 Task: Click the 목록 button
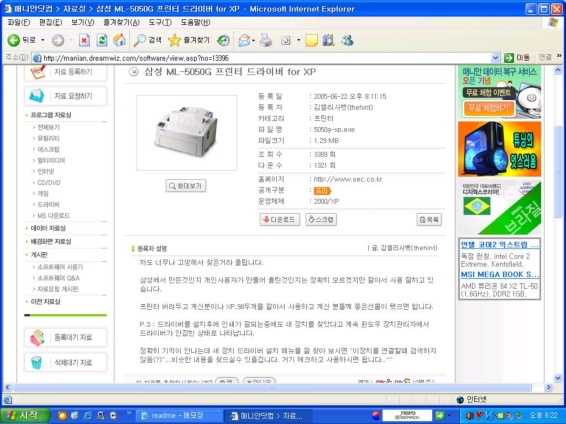point(429,219)
